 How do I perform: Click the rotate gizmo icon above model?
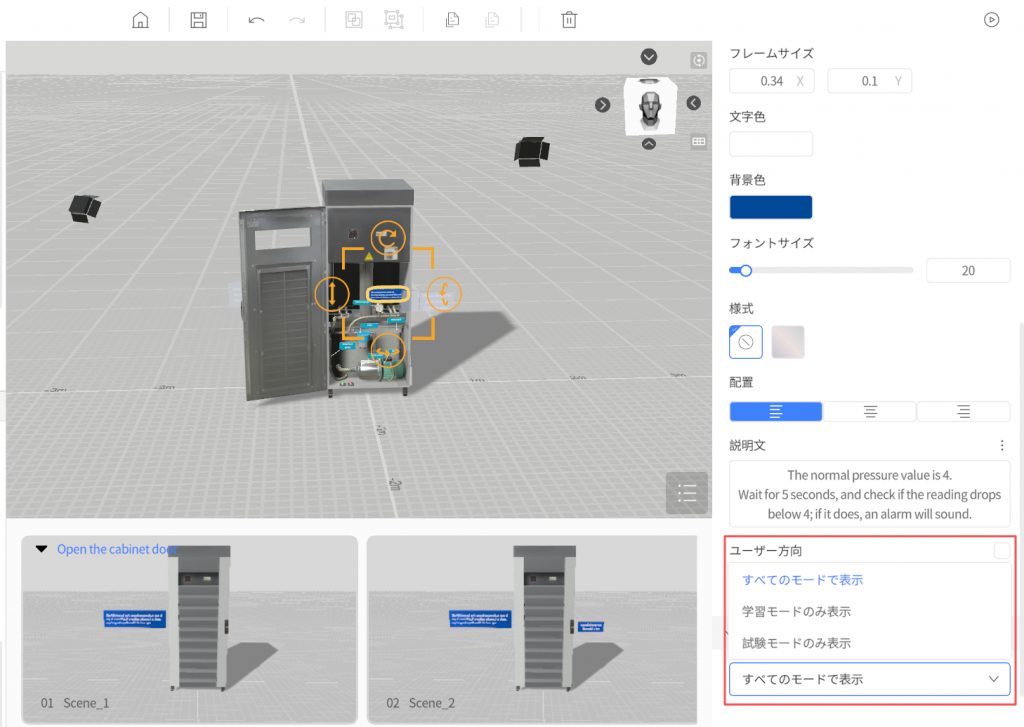tap(388, 238)
